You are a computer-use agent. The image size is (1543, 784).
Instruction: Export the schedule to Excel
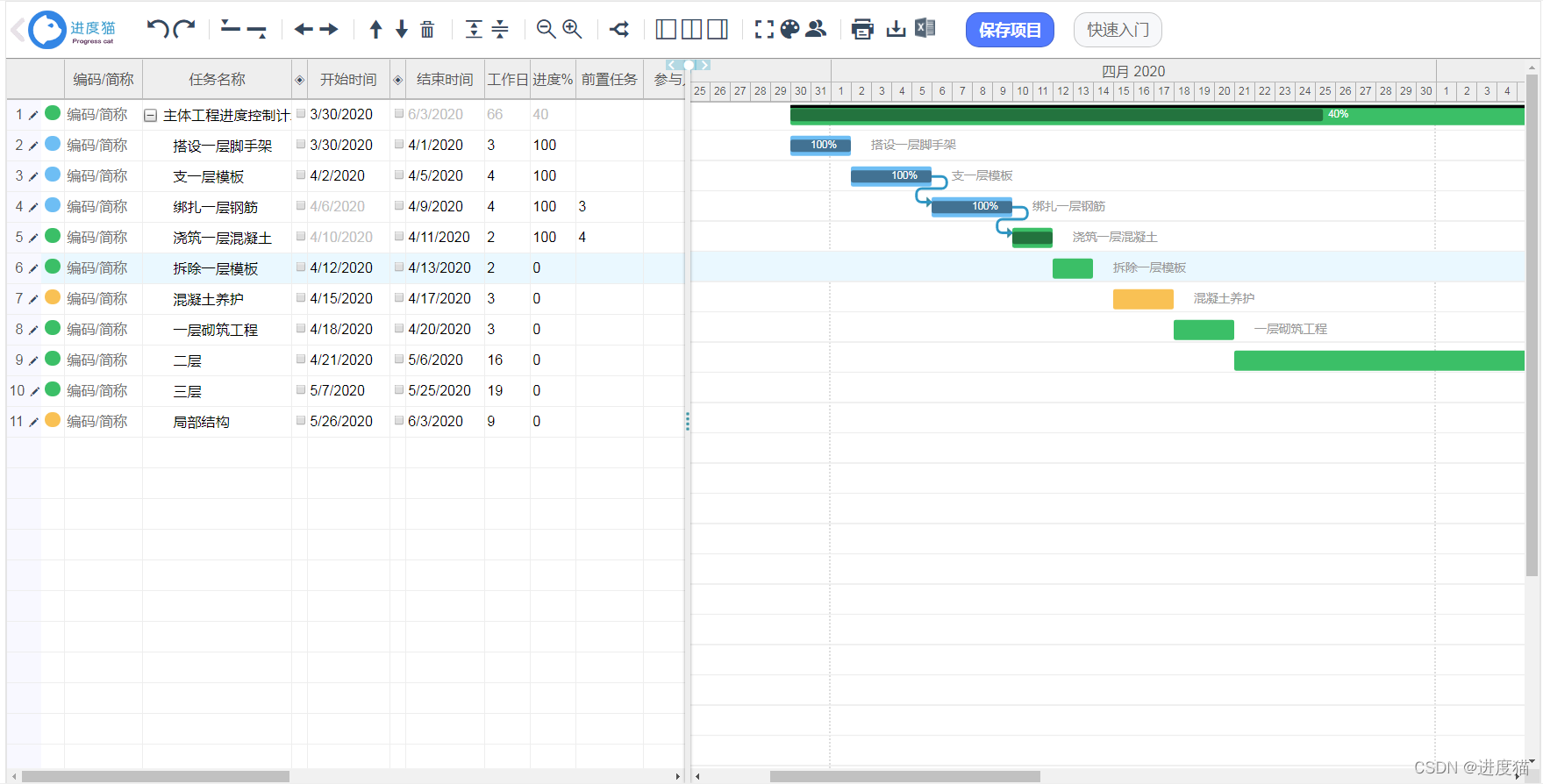click(925, 28)
